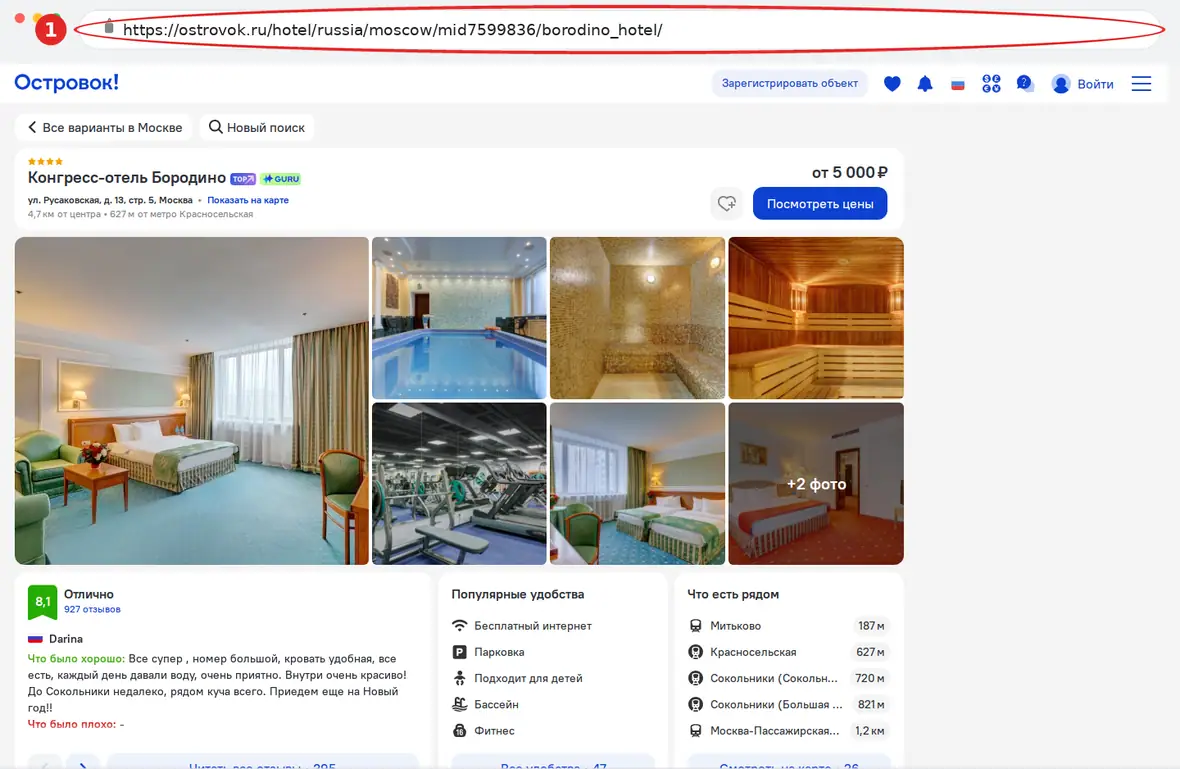
Task: Click the Parking P icon
Action: pyautogui.click(x=459, y=652)
